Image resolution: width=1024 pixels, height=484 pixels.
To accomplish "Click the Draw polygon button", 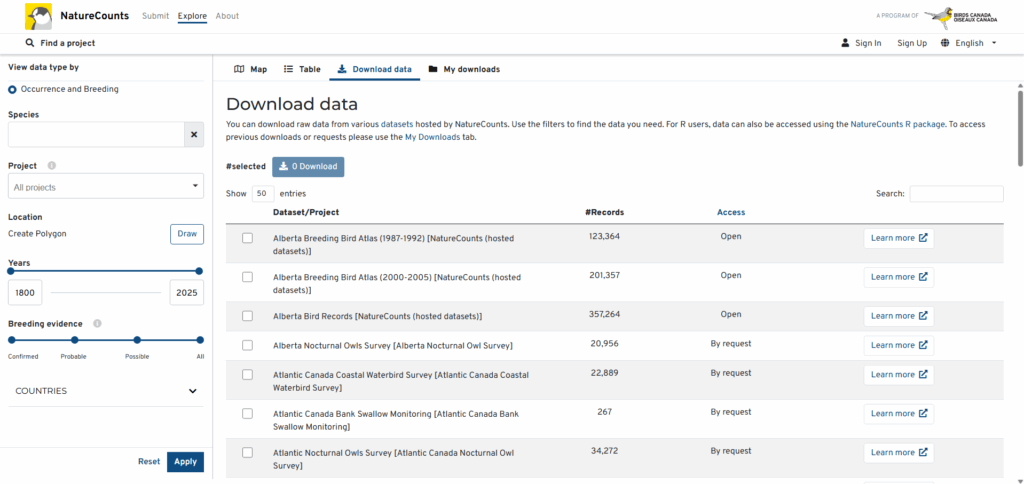I will coord(187,234).
